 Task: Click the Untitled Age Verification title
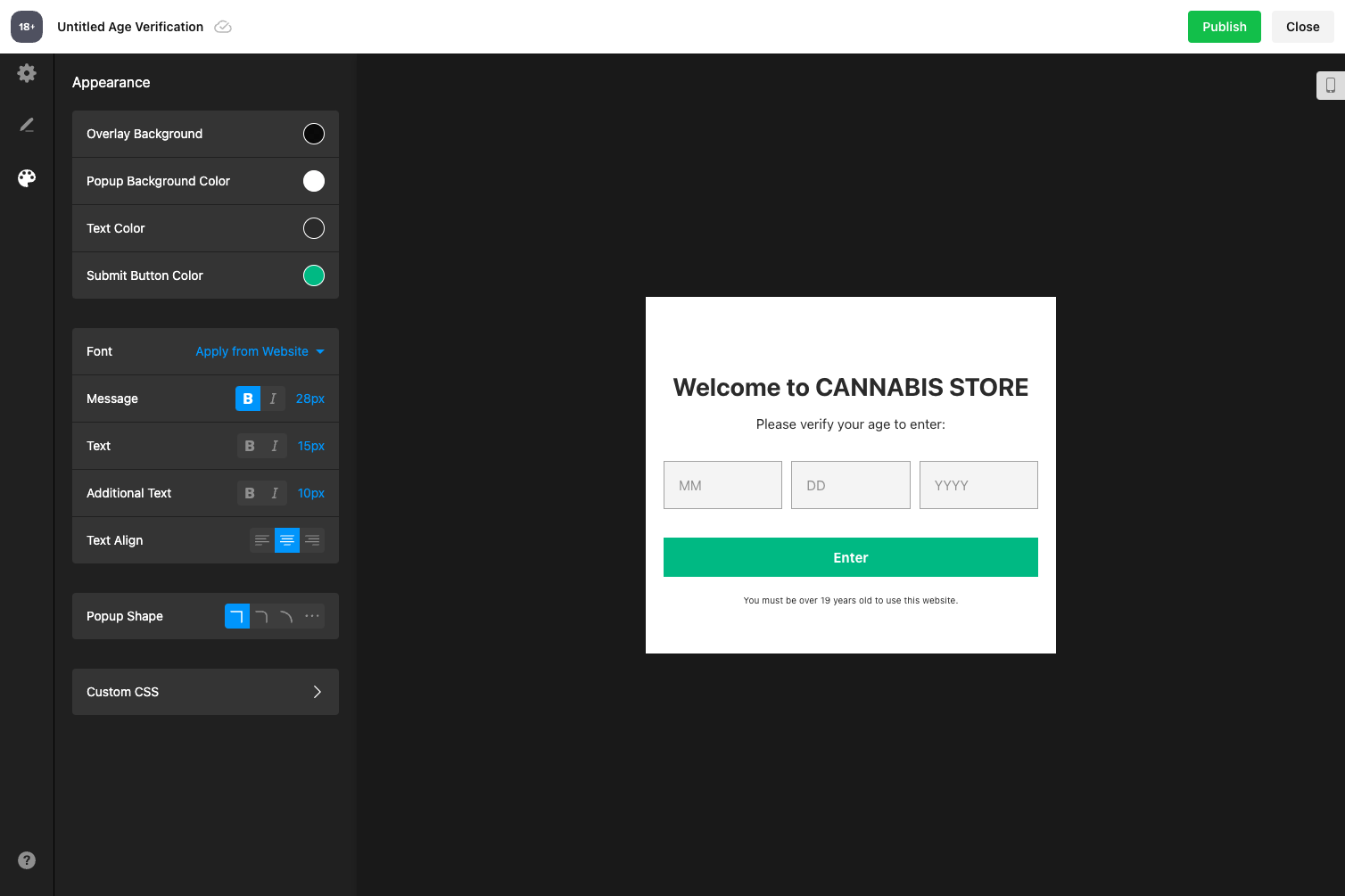click(x=130, y=27)
